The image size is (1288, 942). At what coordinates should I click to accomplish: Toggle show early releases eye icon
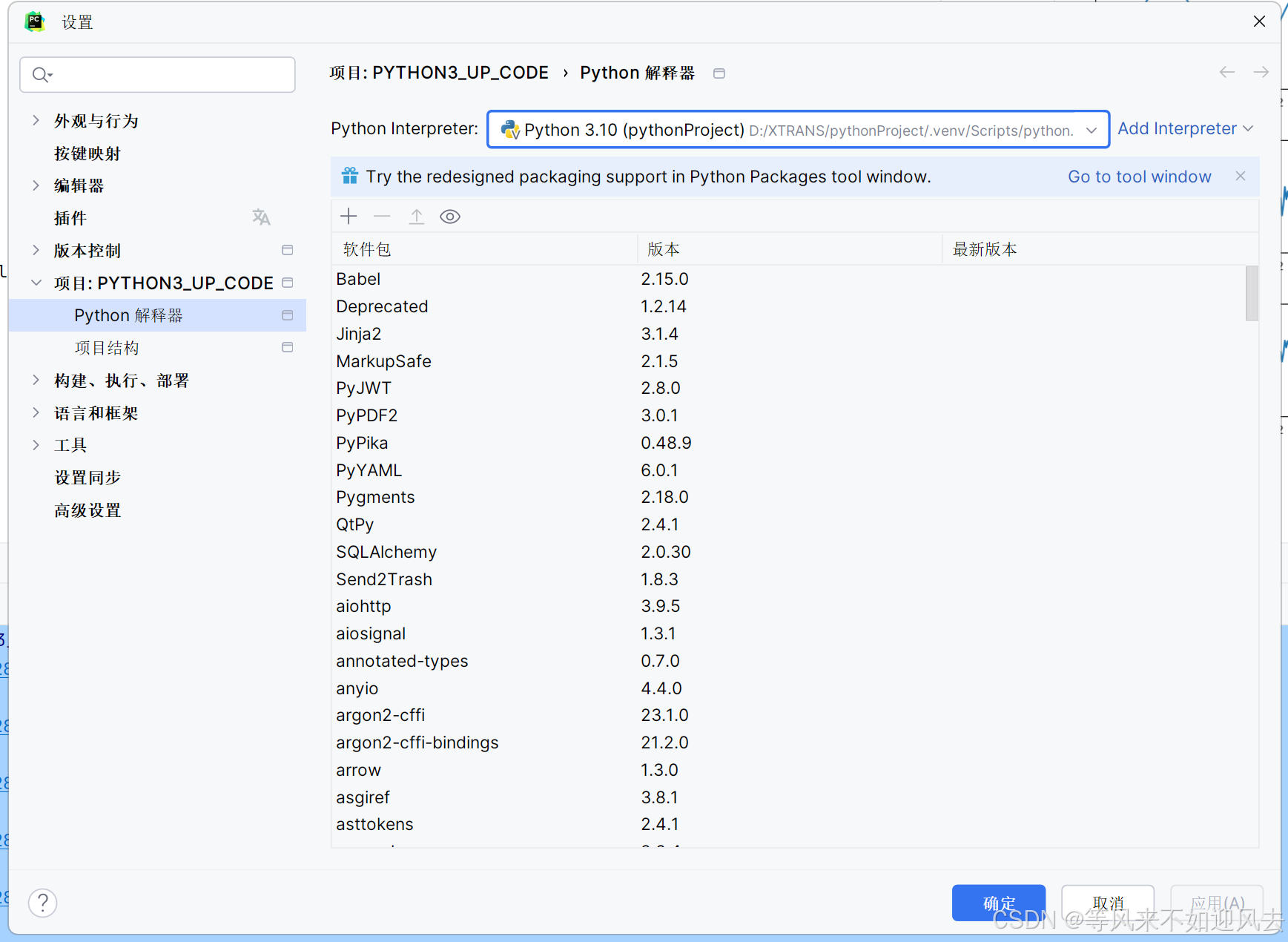point(450,217)
